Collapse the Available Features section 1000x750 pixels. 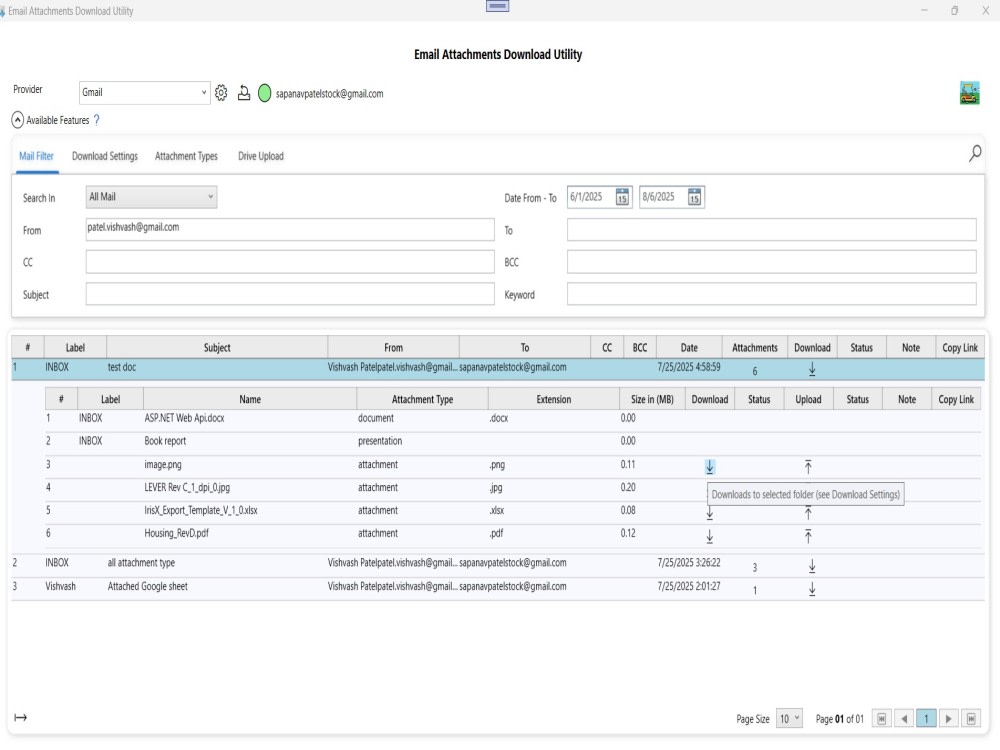coord(18,120)
